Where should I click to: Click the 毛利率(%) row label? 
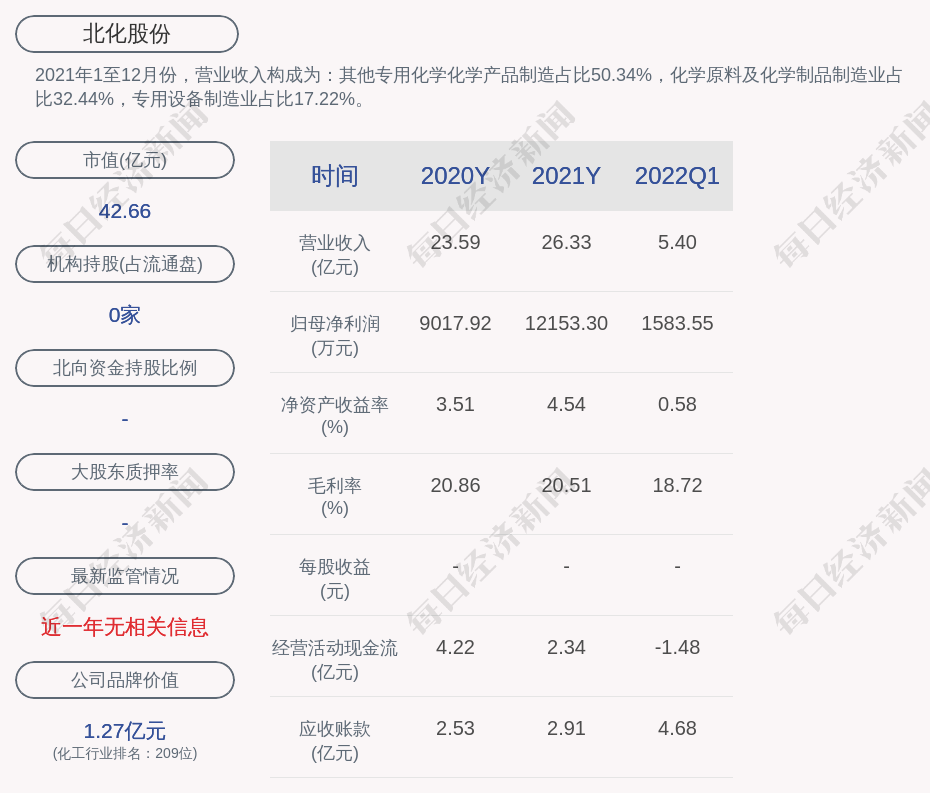(335, 497)
